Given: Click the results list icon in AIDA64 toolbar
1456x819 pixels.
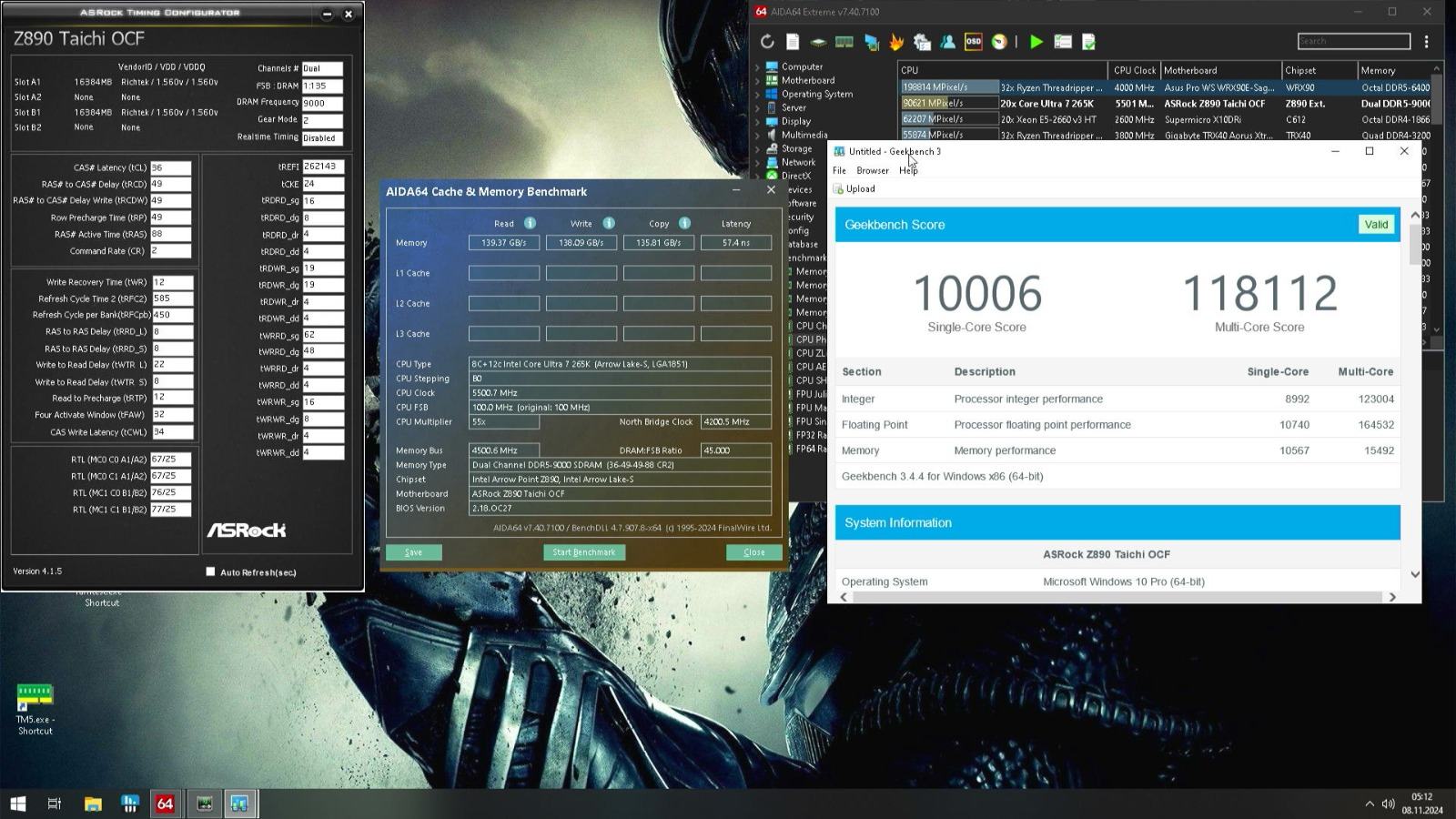Looking at the screenshot, I should coord(1062,42).
